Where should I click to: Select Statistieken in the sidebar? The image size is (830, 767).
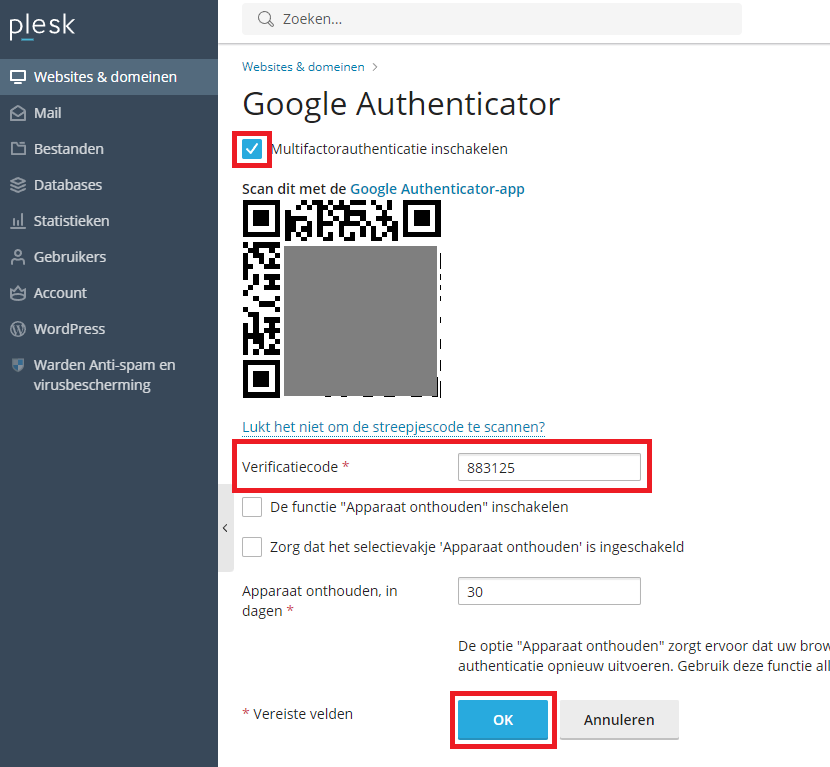109,221
